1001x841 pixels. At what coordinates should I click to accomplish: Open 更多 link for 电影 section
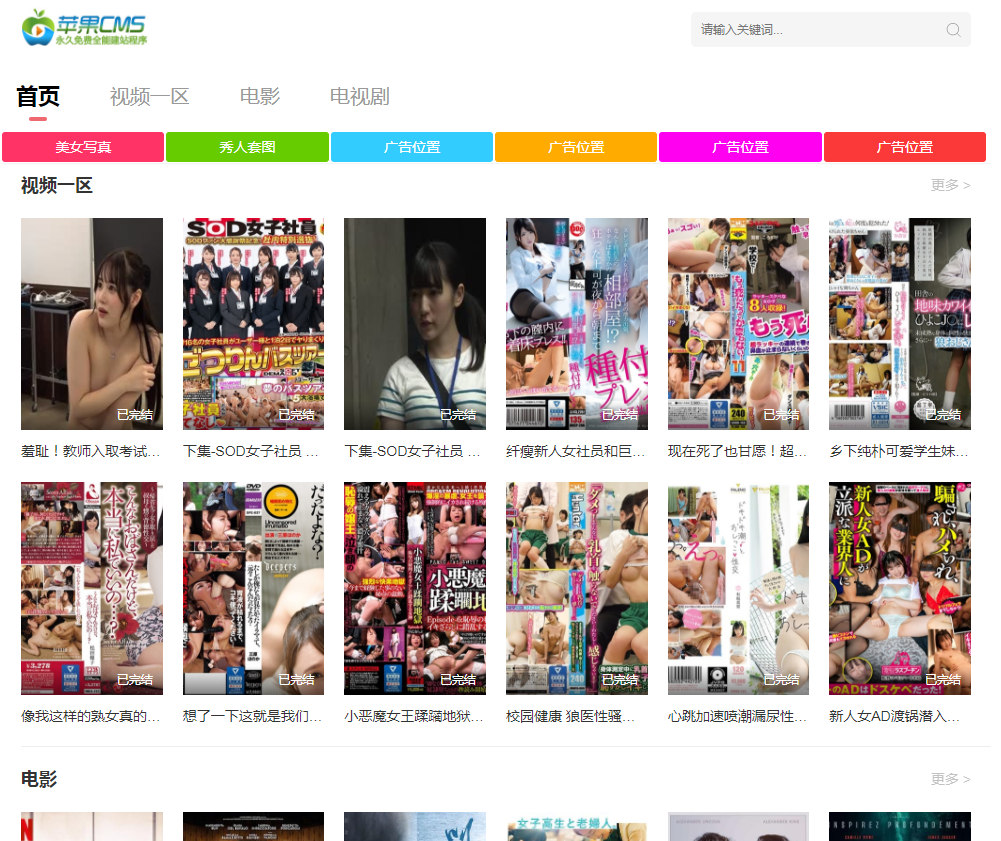950,779
